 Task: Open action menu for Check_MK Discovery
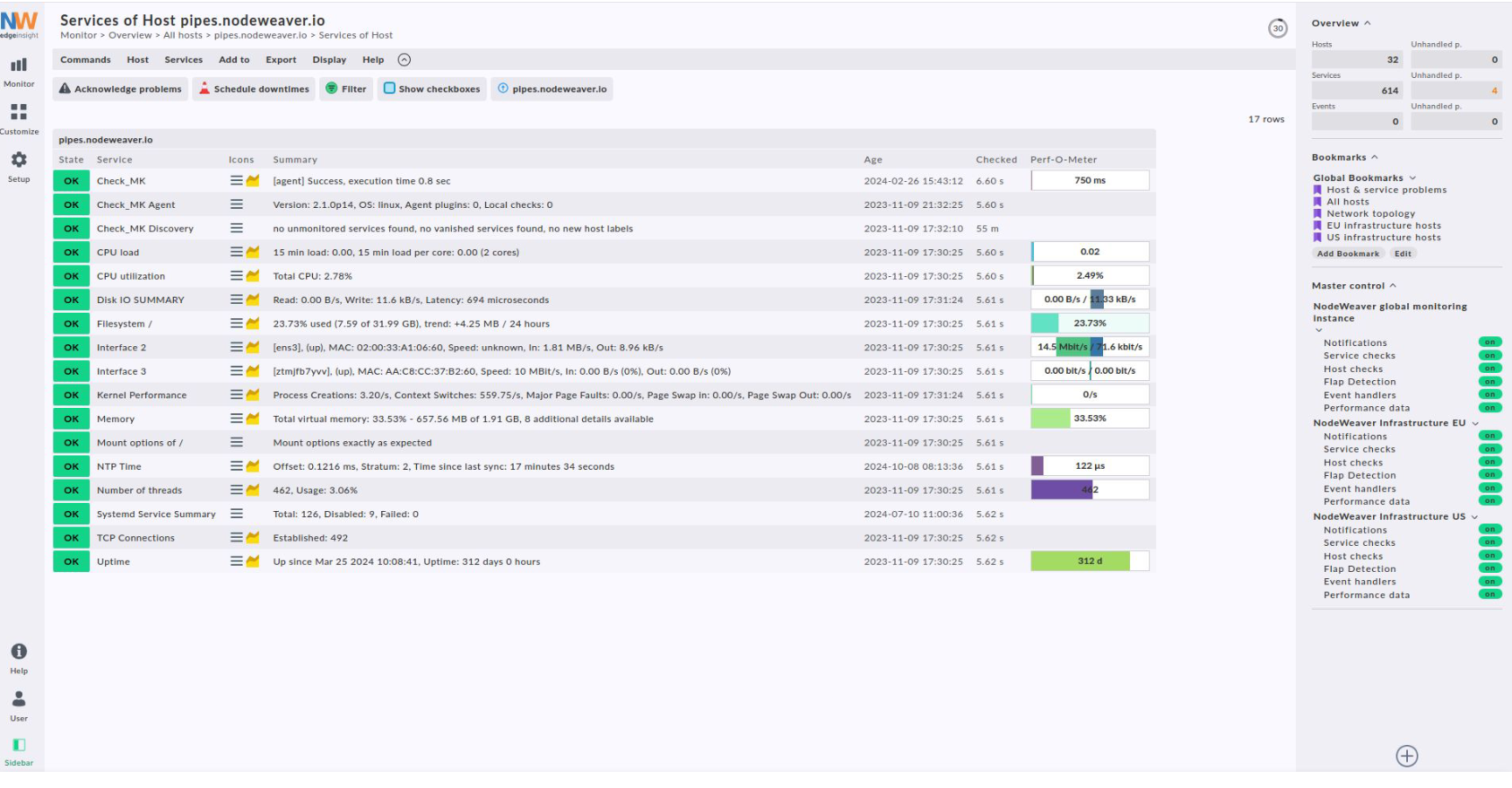[237, 228]
